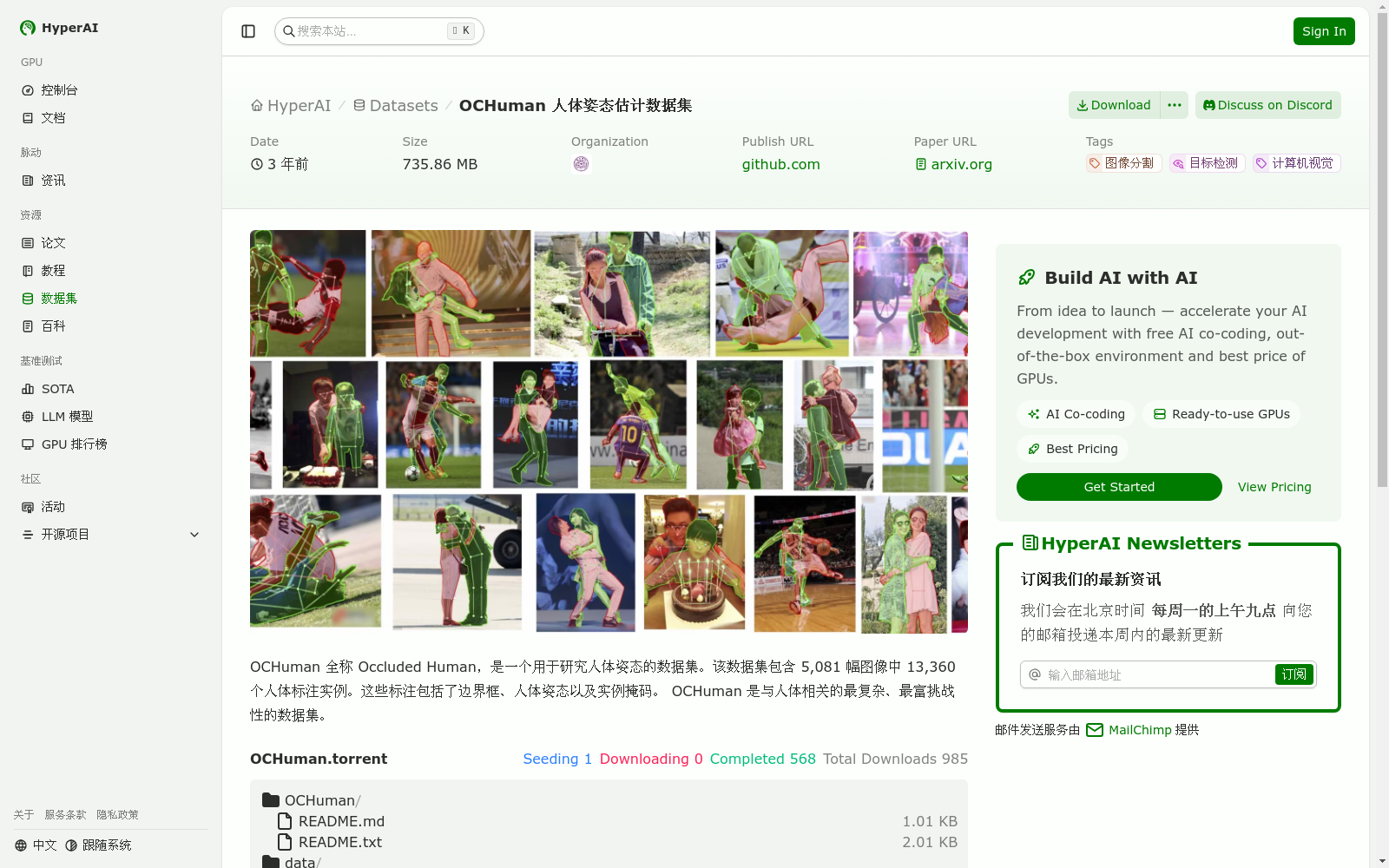Screen dimensions: 1389x868
Task: Click the 关于 footer link
Action: tap(23, 815)
